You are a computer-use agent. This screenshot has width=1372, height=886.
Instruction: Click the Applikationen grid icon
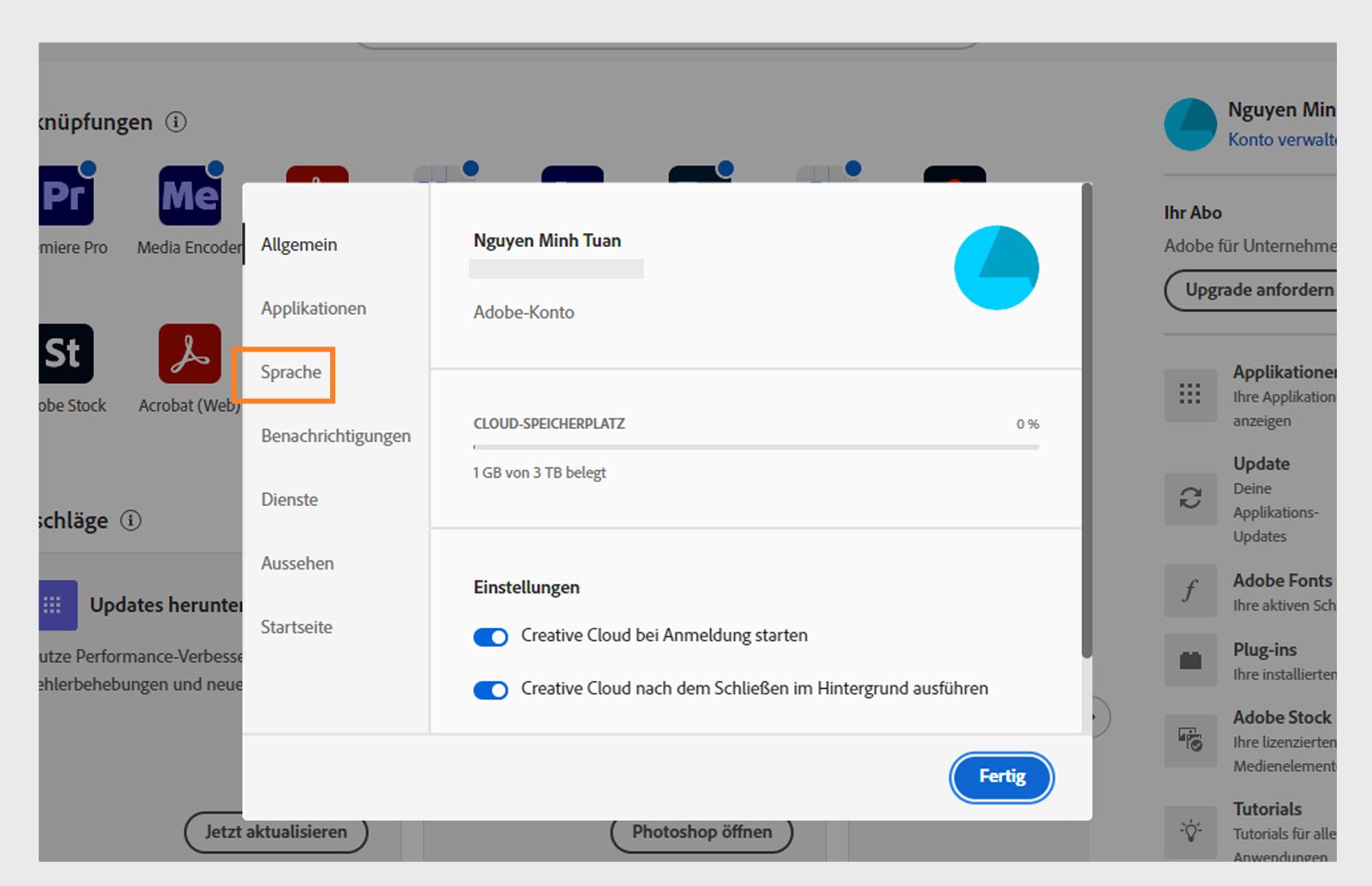click(x=1190, y=395)
